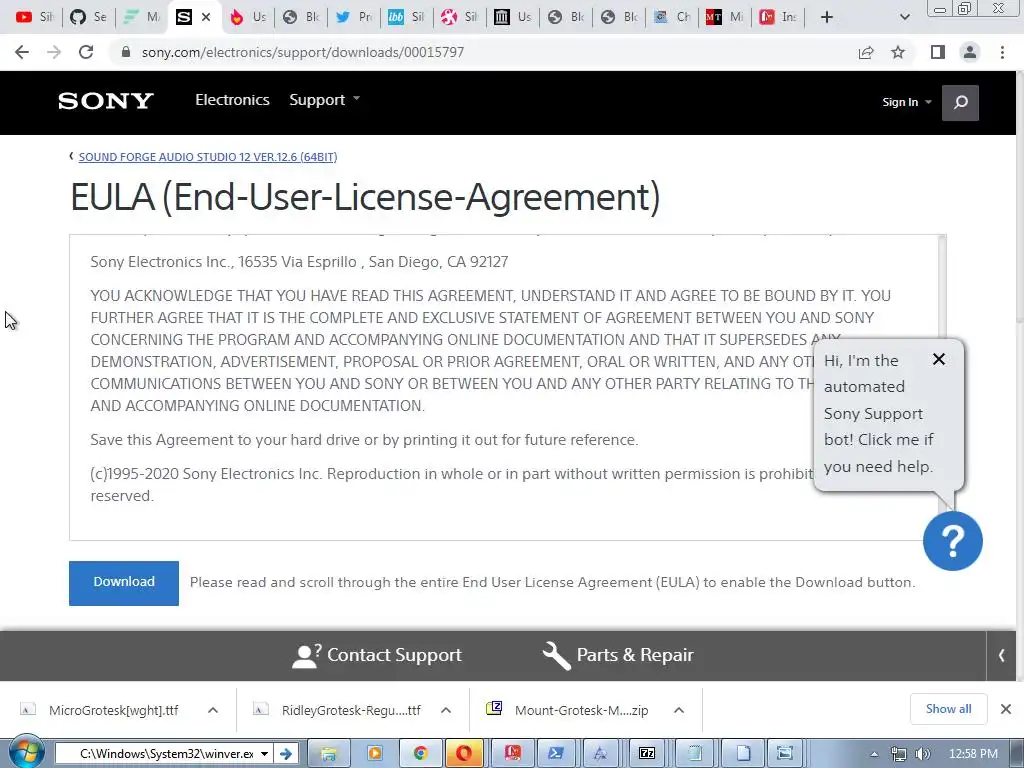Open a new browser tab
The width and height of the screenshot is (1024, 768).
827,17
